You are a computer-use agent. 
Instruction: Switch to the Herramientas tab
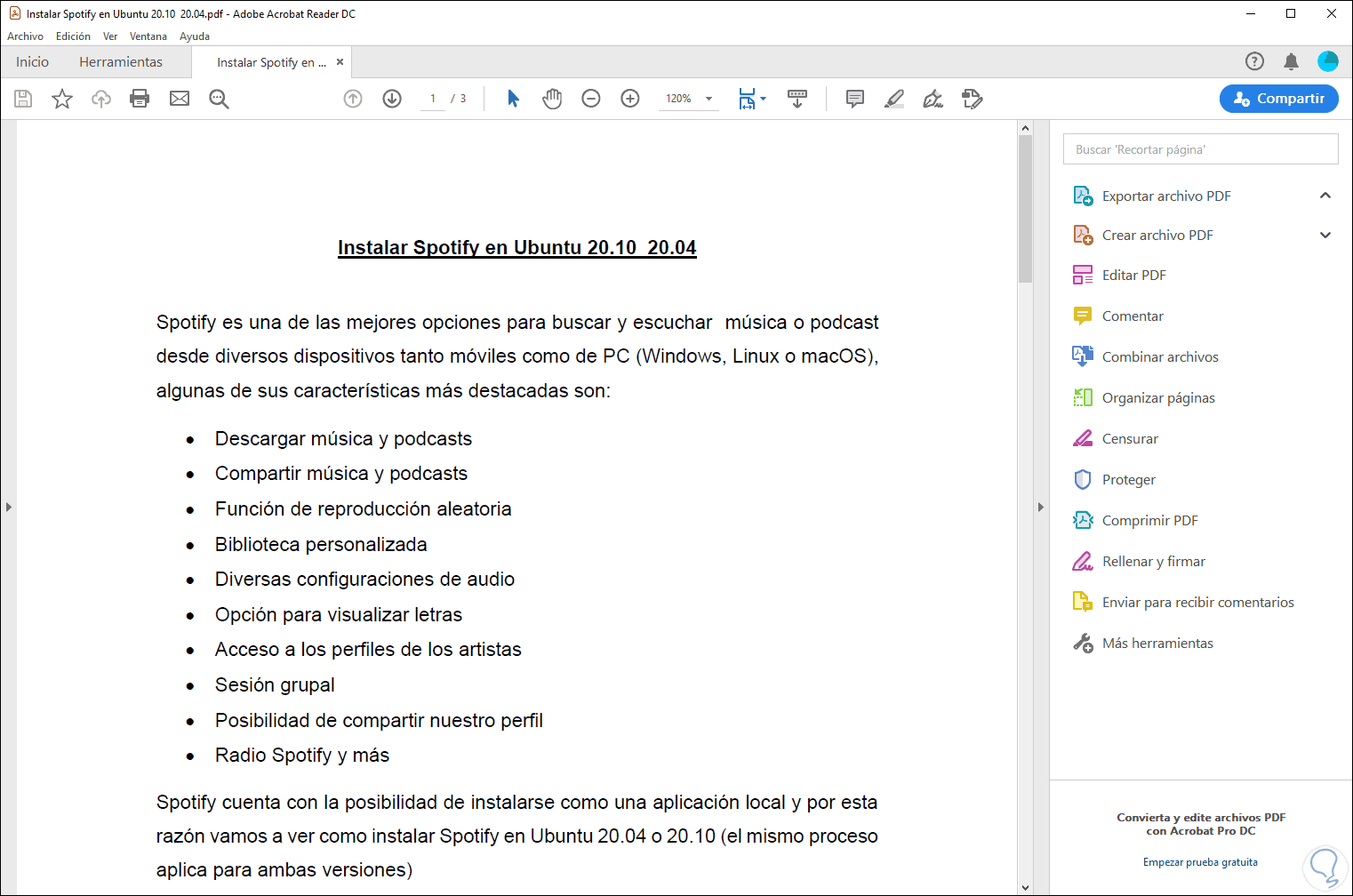tap(121, 62)
